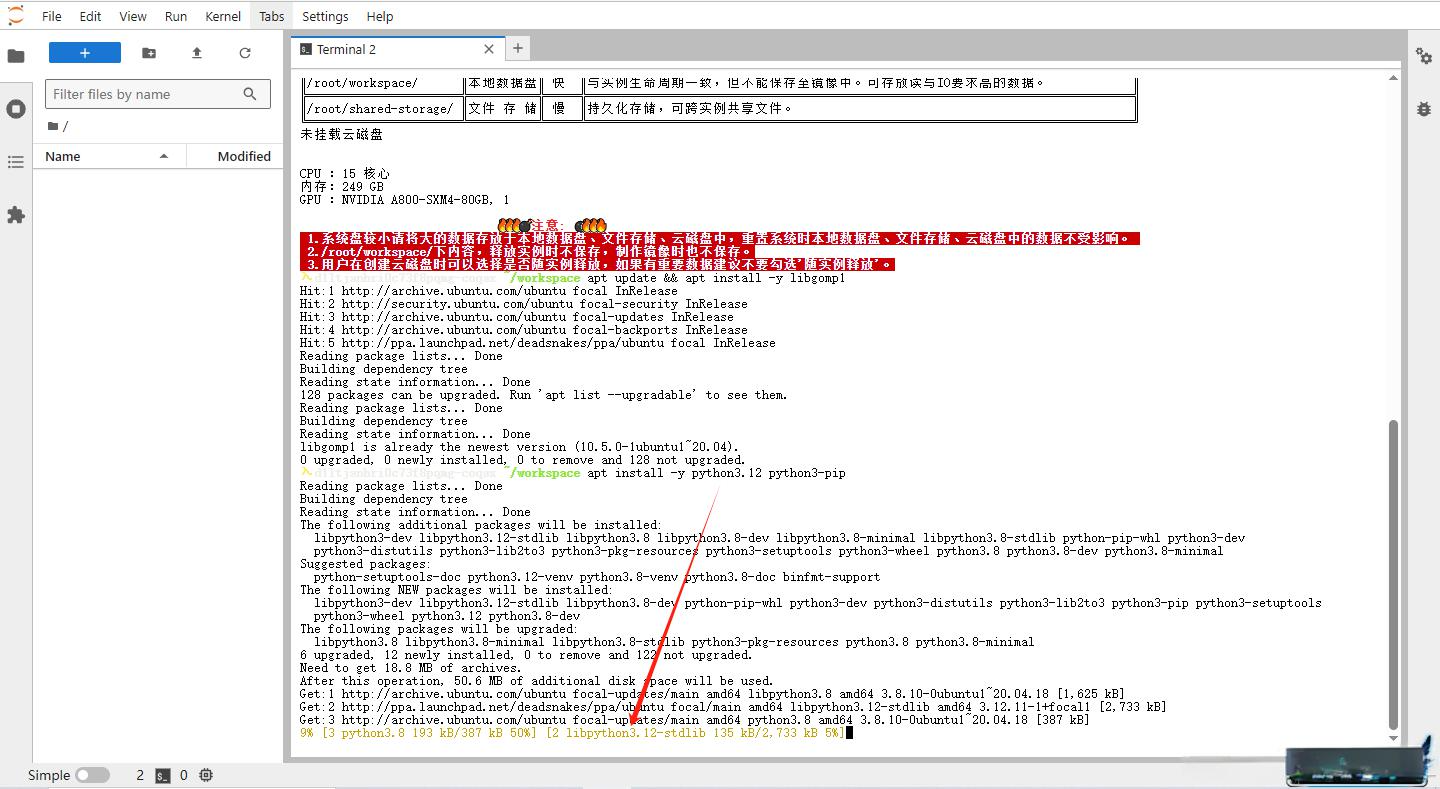Open the Property Inspector gears icon
This screenshot has width=1440, height=789.
coord(1424,56)
